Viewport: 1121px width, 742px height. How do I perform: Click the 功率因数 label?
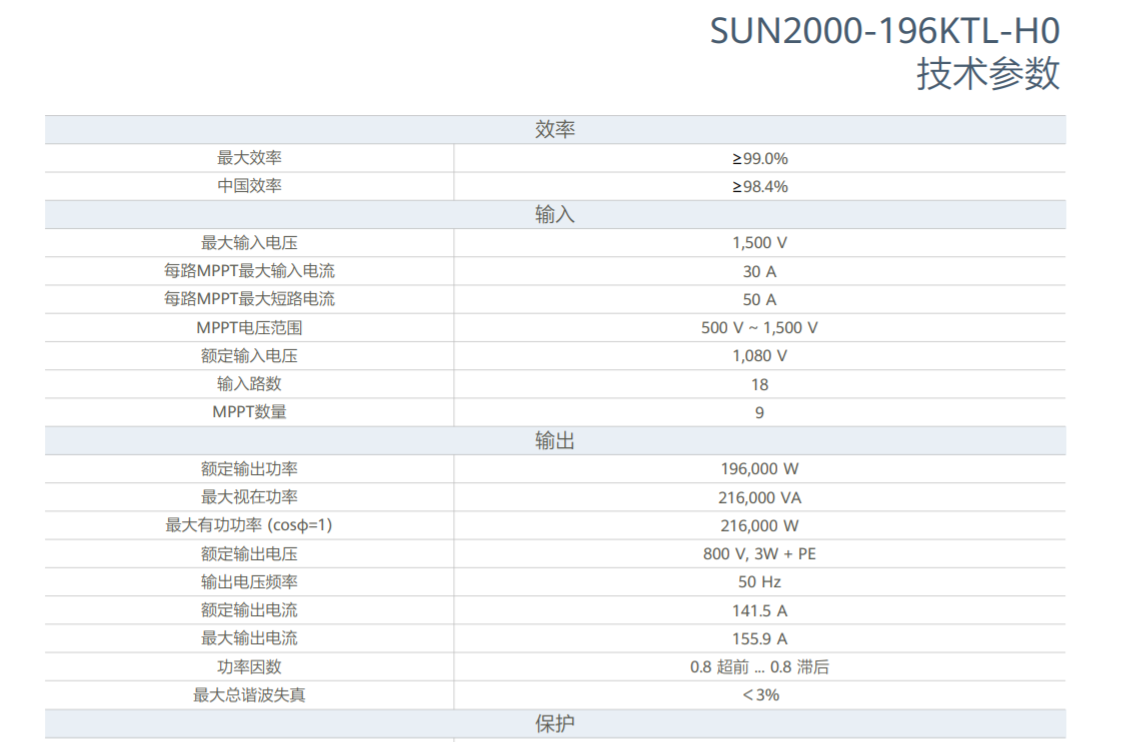click(x=250, y=667)
